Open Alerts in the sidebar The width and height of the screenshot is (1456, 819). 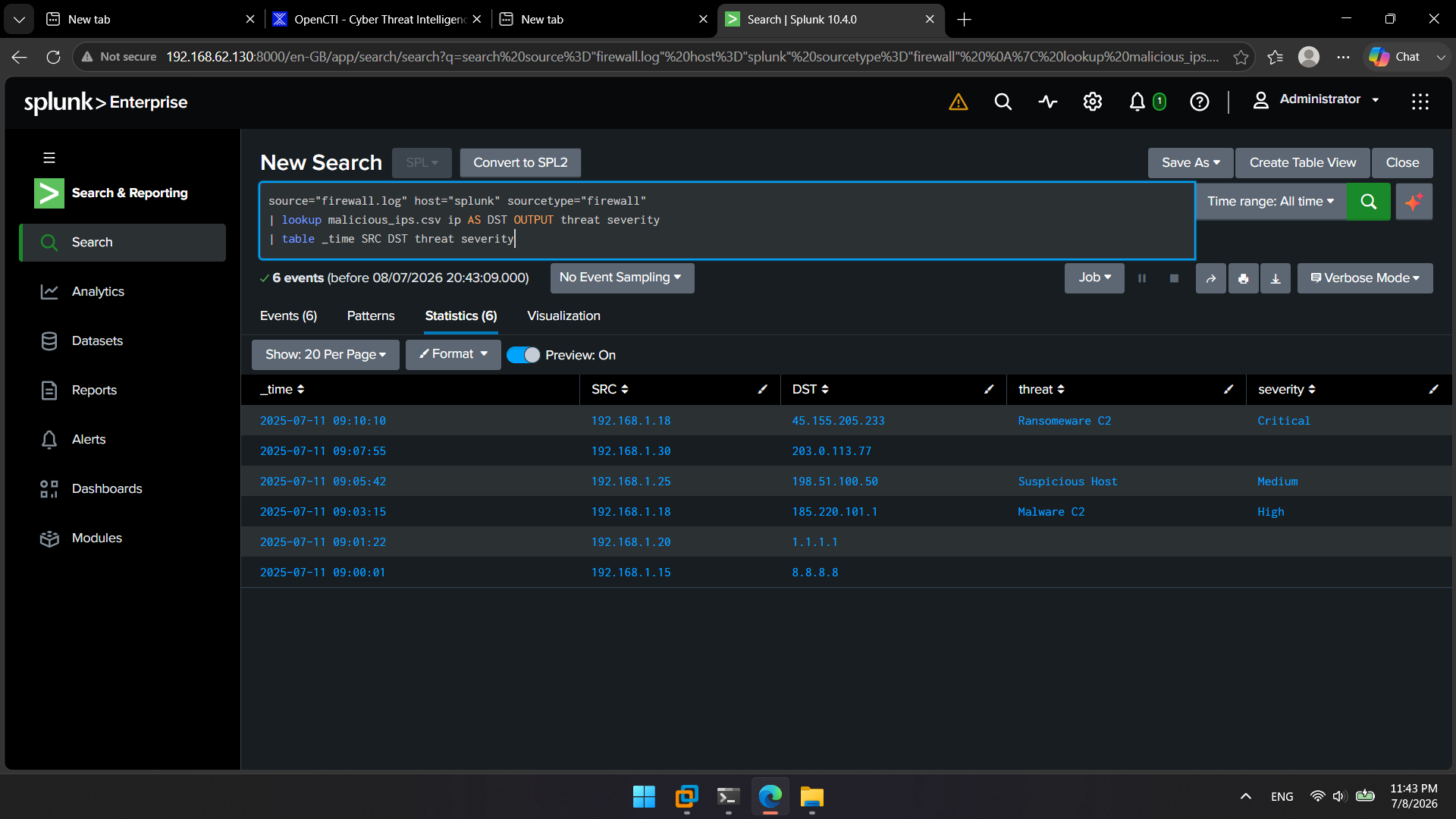tap(123, 439)
